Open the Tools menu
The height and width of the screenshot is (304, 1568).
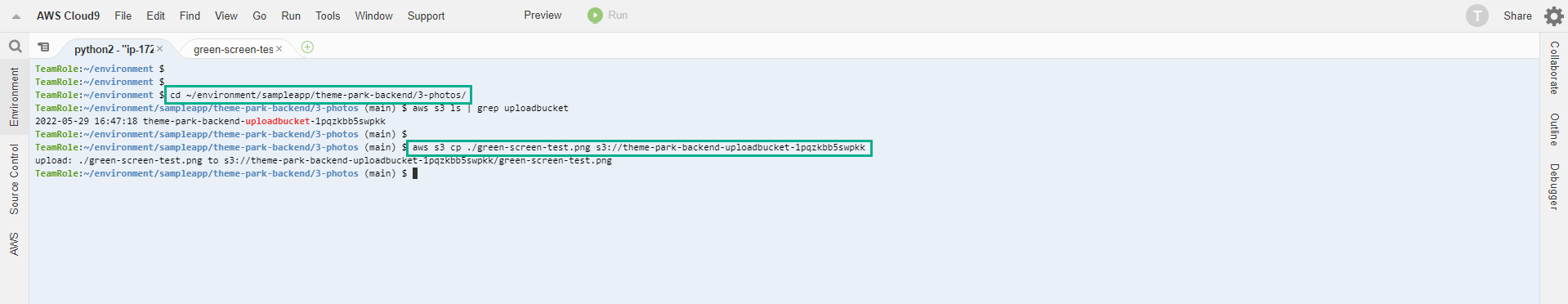[x=328, y=16]
